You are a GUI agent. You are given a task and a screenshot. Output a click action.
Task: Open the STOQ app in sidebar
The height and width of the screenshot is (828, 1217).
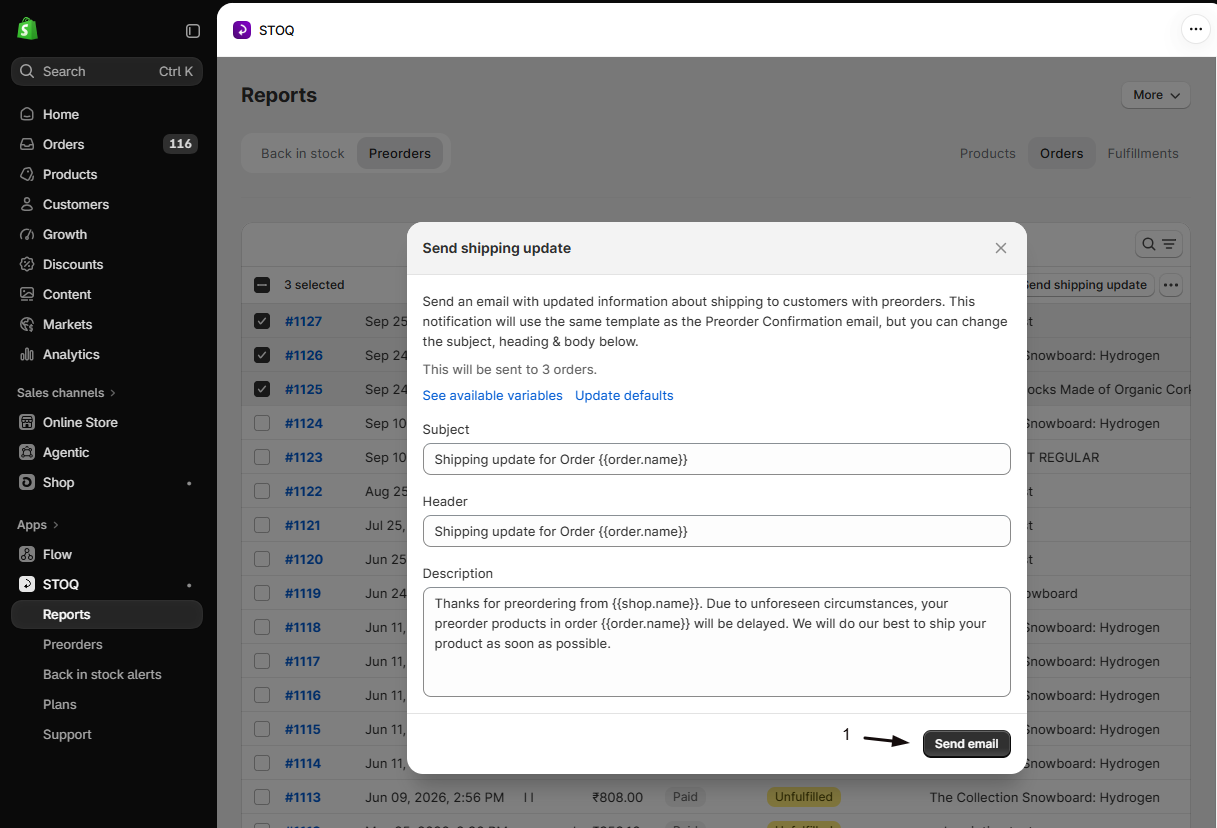(107, 584)
